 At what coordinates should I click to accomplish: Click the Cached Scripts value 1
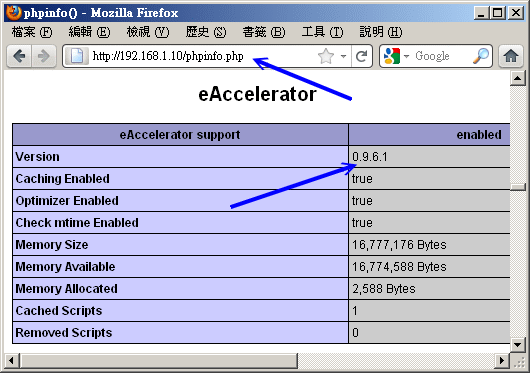point(355,311)
